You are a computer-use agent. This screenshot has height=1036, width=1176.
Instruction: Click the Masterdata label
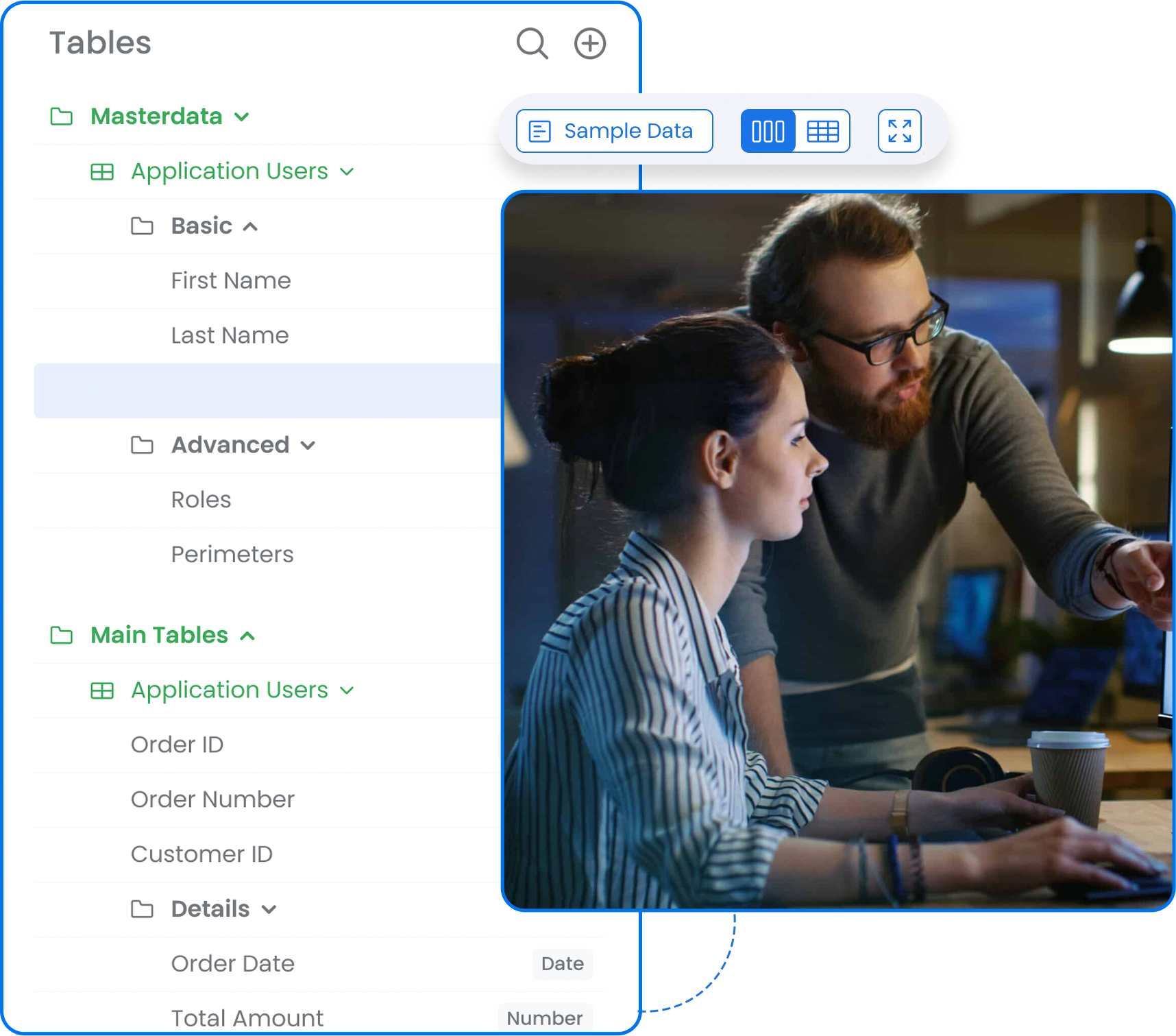156,117
